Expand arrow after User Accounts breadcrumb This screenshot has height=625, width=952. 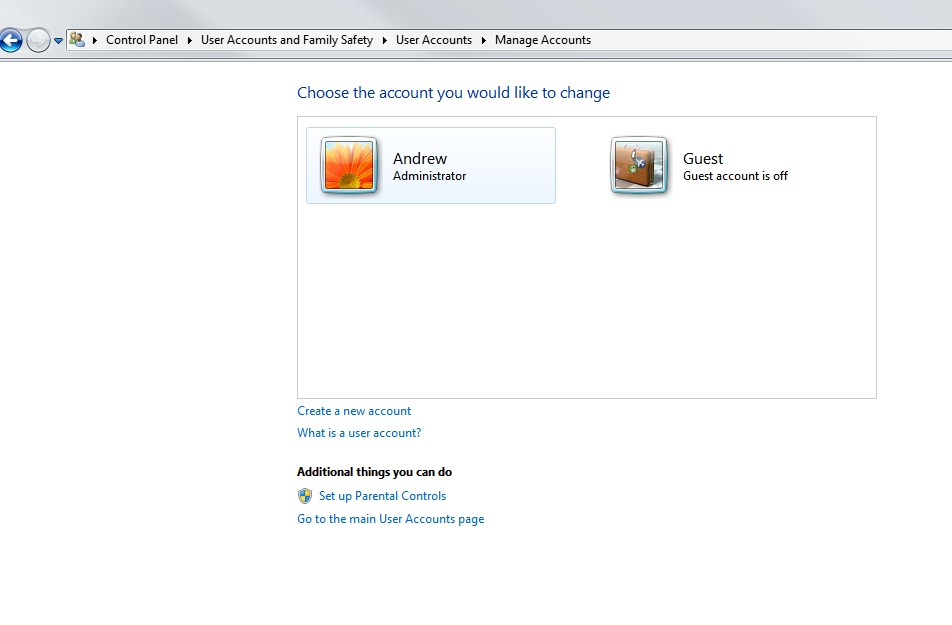483,41
